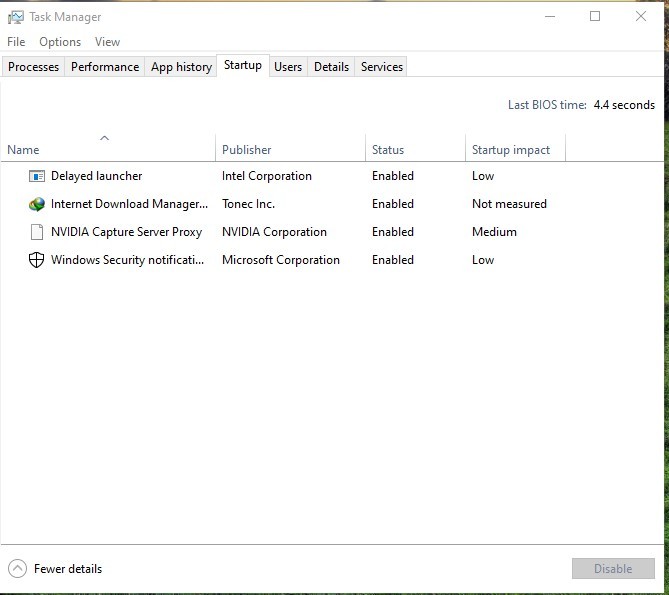Select the Windows Security notification entry name
This screenshot has width=669, height=595.
[127, 260]
